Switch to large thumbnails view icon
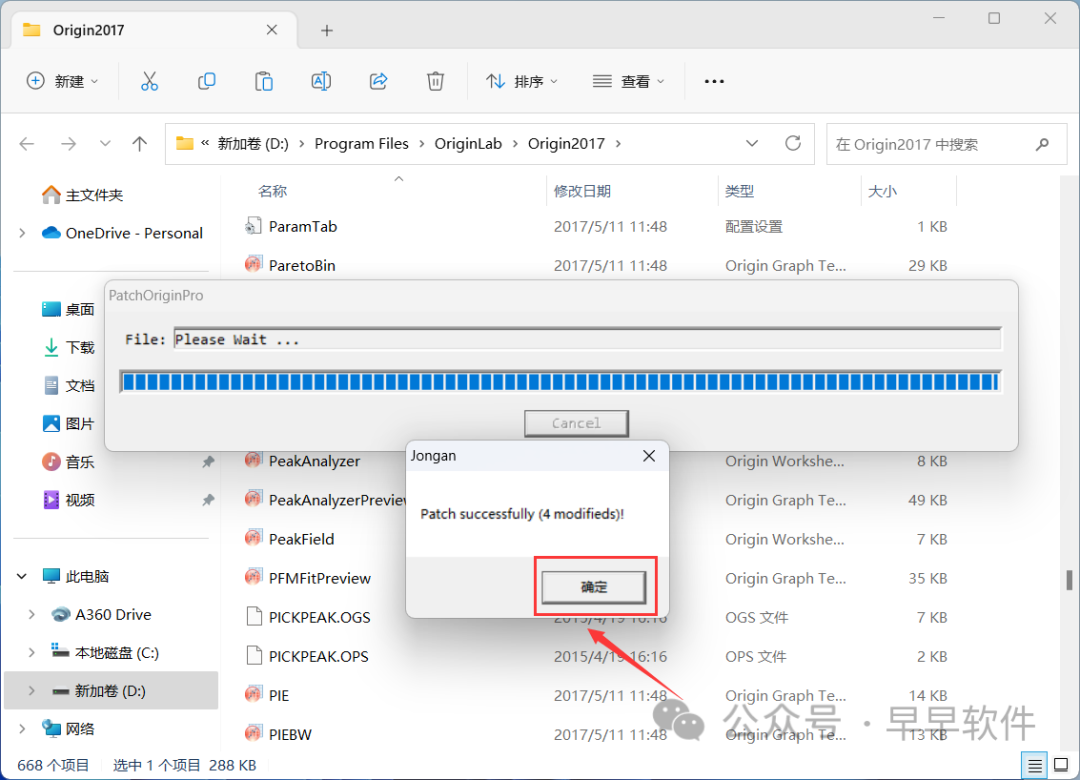Viewport: 1080px width, 780px height. (1061, 765)
